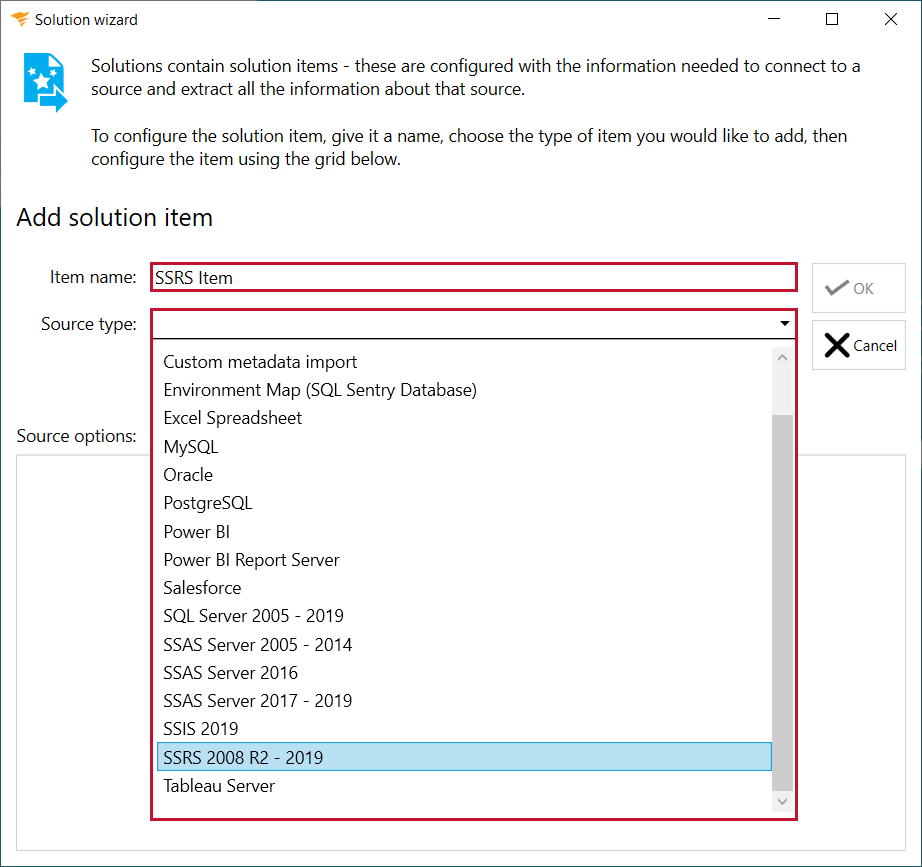The width and height of the screenshot is (922, 867).
Task: Choose SSAS Server 2017 - 2019
Action: (464, 701)
